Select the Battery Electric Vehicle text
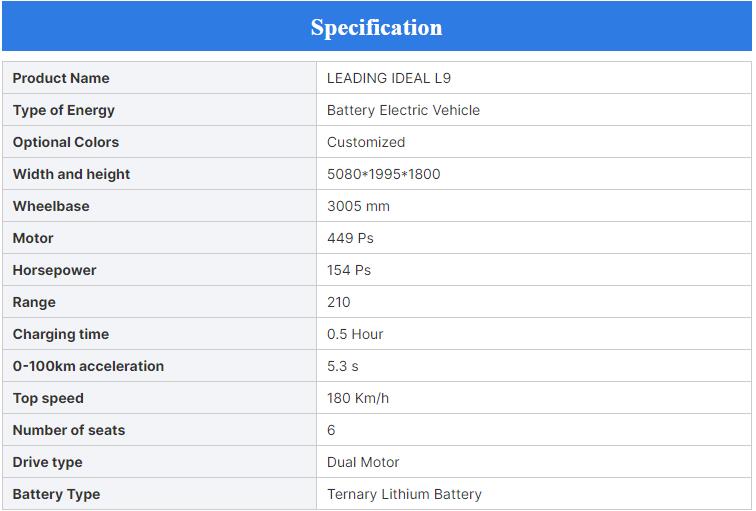756x511 pixels. [403, 110]
